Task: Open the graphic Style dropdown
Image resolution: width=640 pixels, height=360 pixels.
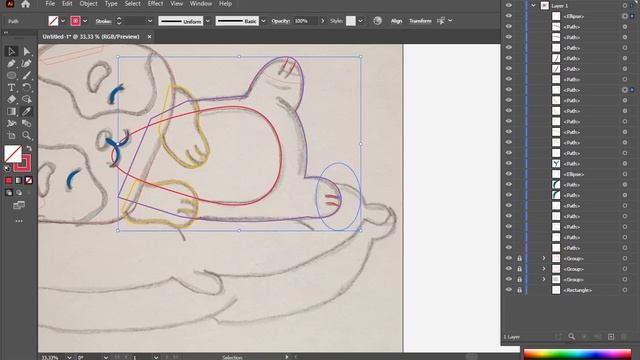Action: [x=360, y=21]
